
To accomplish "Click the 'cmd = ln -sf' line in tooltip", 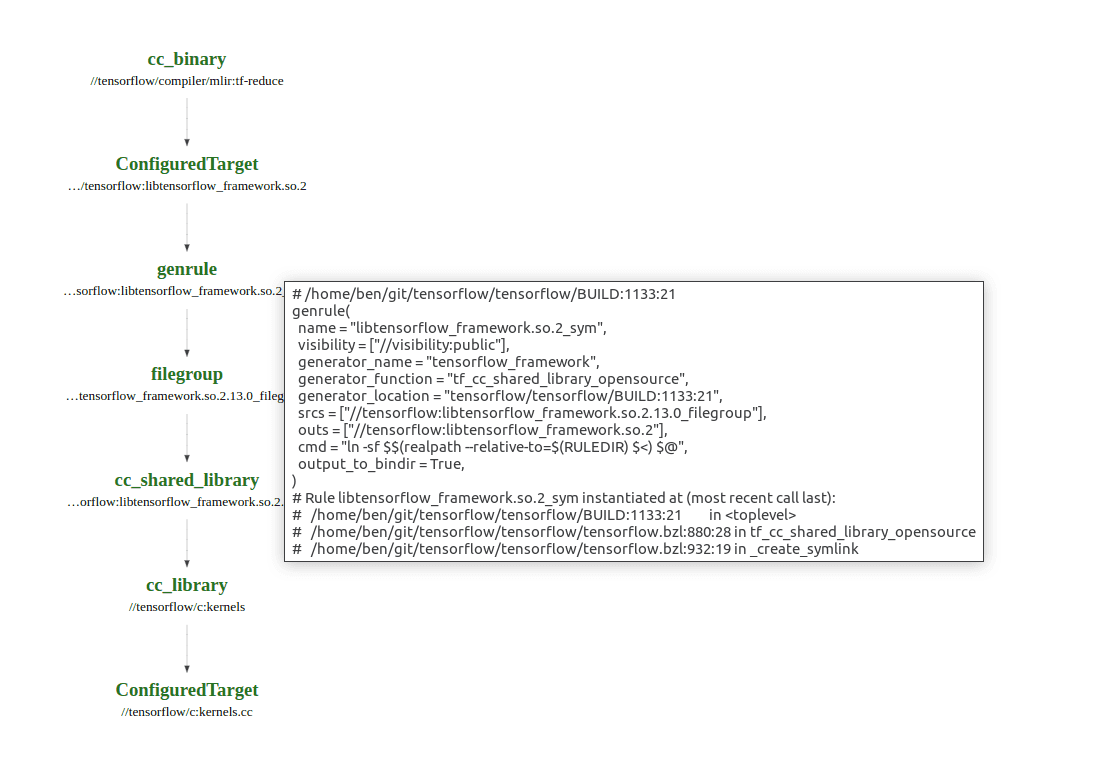I will (x=492, y=447).
